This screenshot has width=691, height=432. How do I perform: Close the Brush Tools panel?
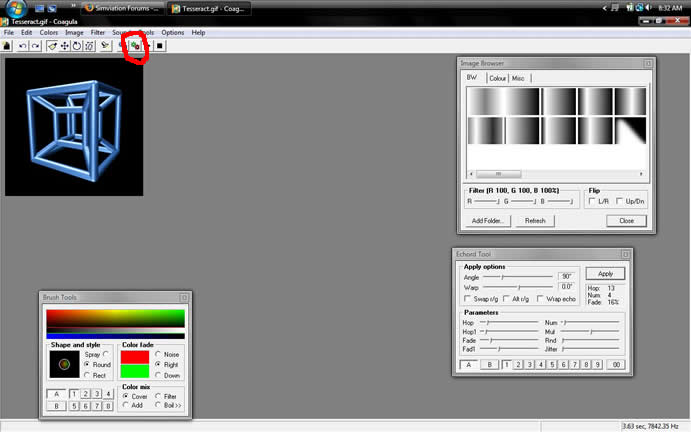click(184, 298)
